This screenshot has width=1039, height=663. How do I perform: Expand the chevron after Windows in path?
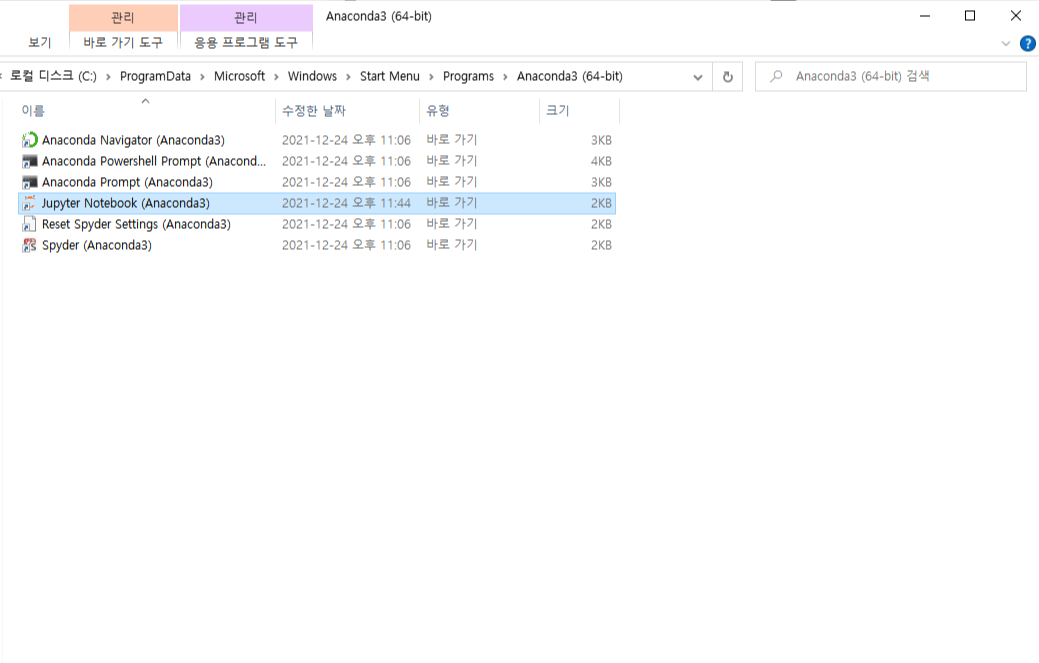[x=348, y=77]
